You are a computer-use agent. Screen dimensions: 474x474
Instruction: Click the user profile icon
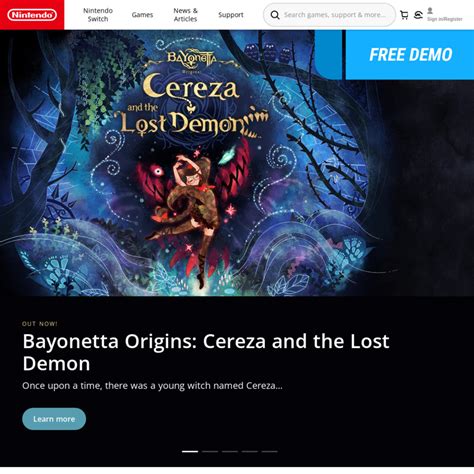point(430,11)
